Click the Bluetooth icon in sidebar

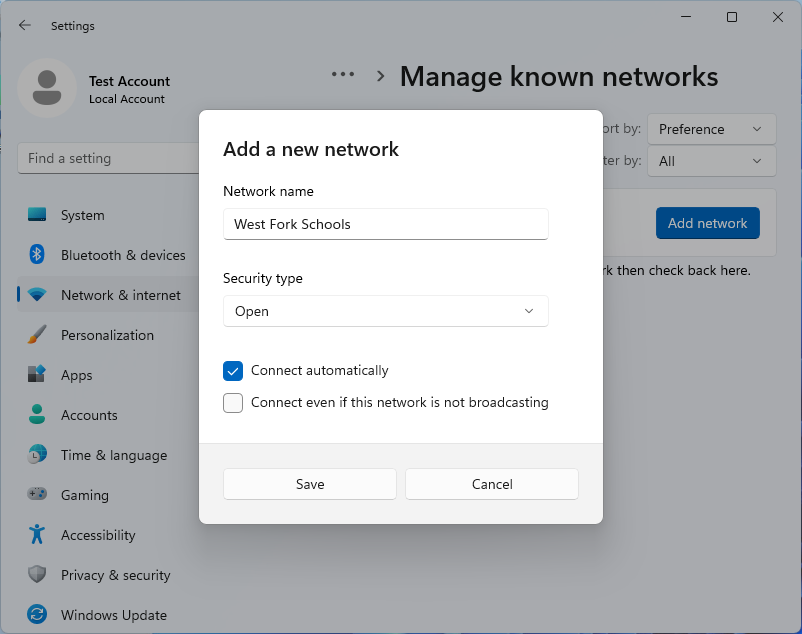(x=37, y=255)
